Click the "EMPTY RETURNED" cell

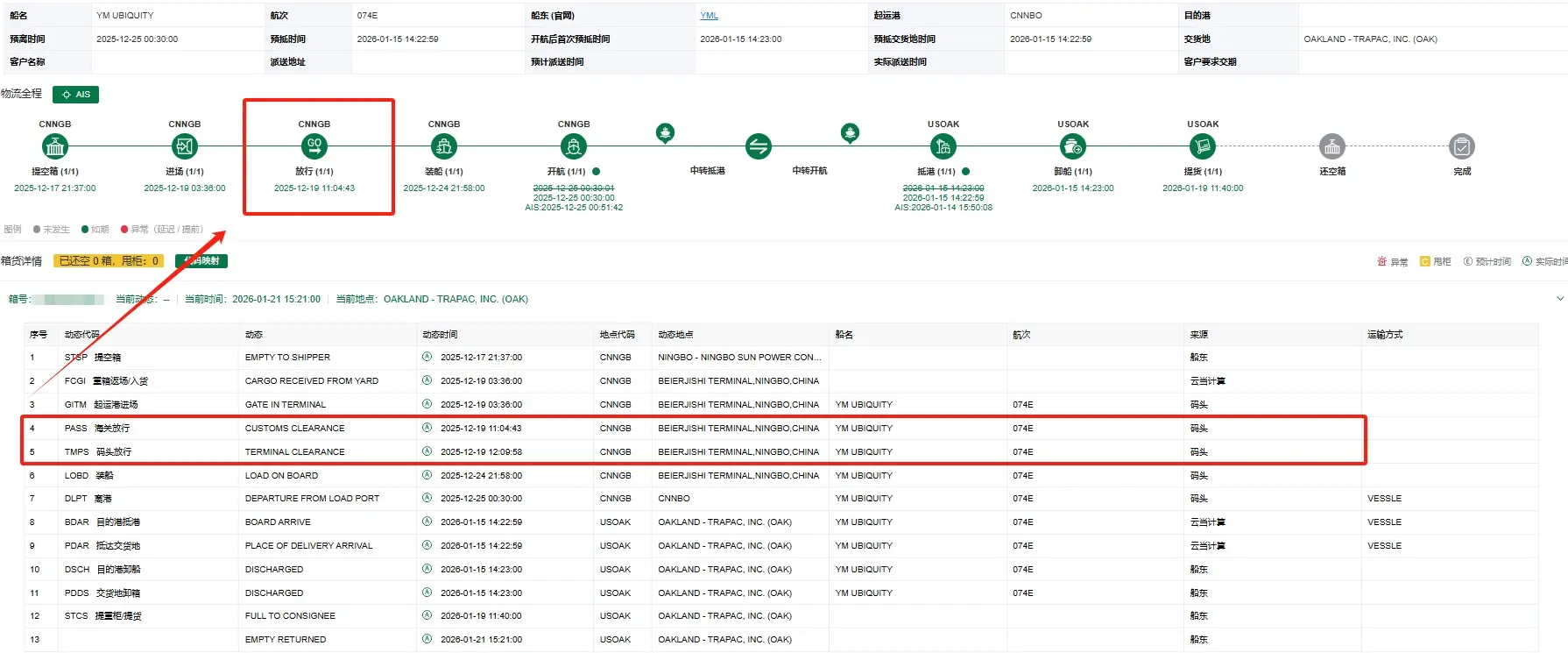click(286, 639)
